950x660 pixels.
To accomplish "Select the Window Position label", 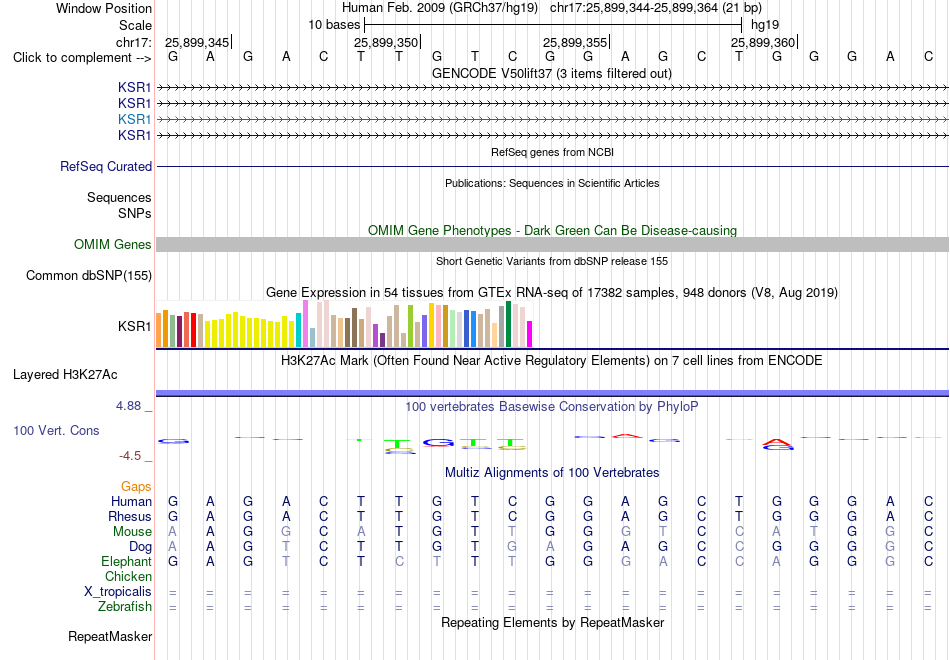I will point(104,8).
